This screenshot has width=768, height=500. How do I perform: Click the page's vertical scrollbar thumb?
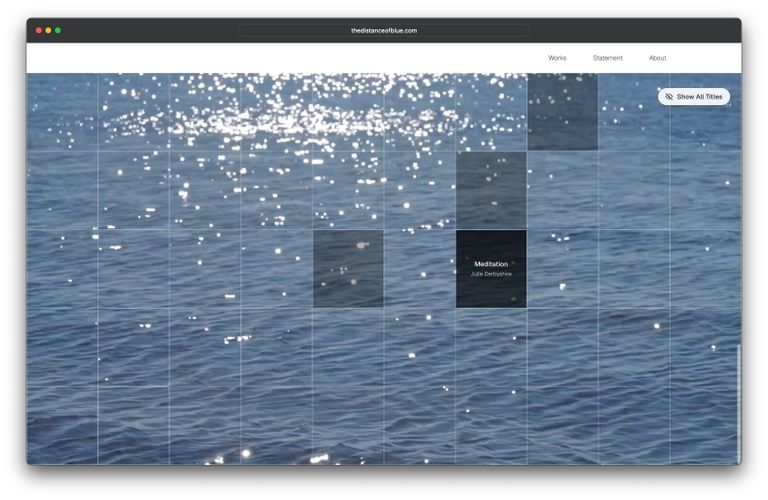click(739, 402)
